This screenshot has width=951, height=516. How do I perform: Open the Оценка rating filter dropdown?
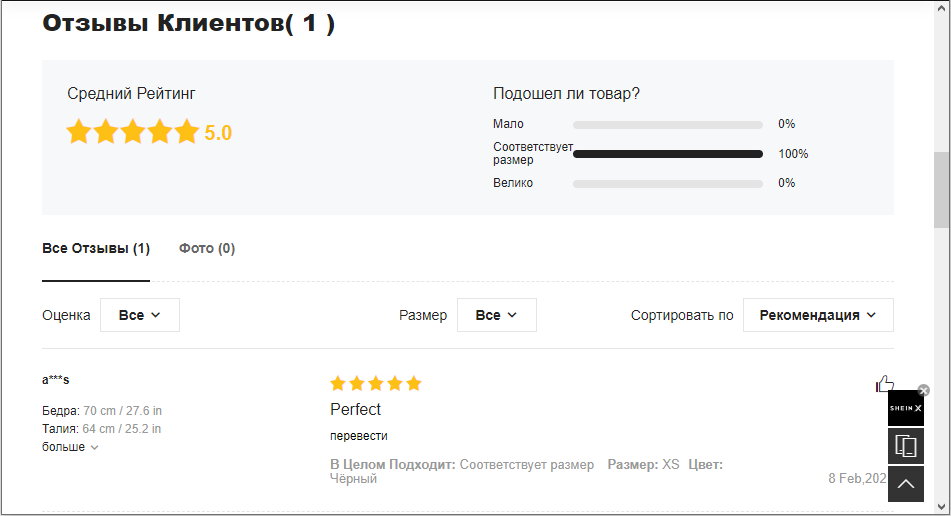pos(139,315)
